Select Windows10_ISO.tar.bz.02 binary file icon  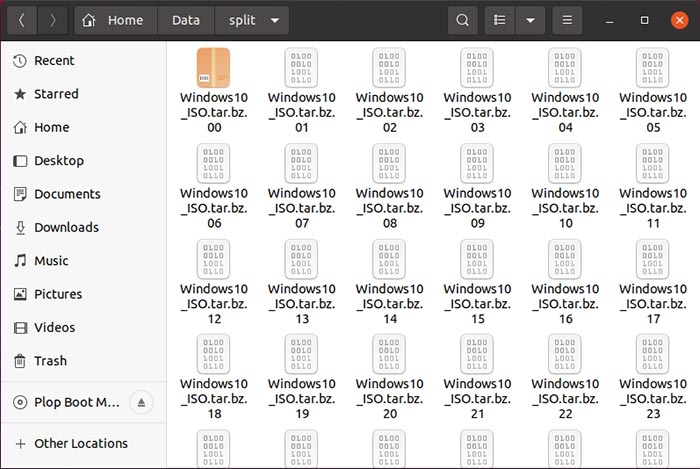click(389, 68)
